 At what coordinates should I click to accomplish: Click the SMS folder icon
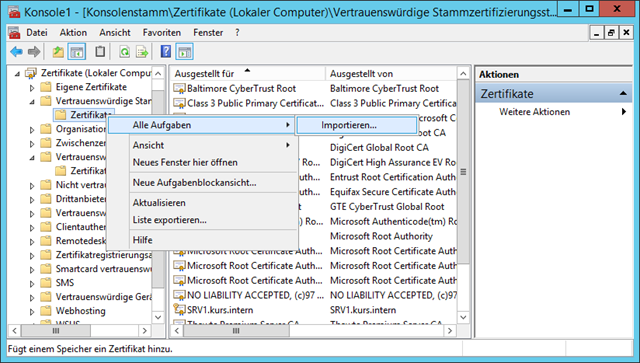click(46, 283)
